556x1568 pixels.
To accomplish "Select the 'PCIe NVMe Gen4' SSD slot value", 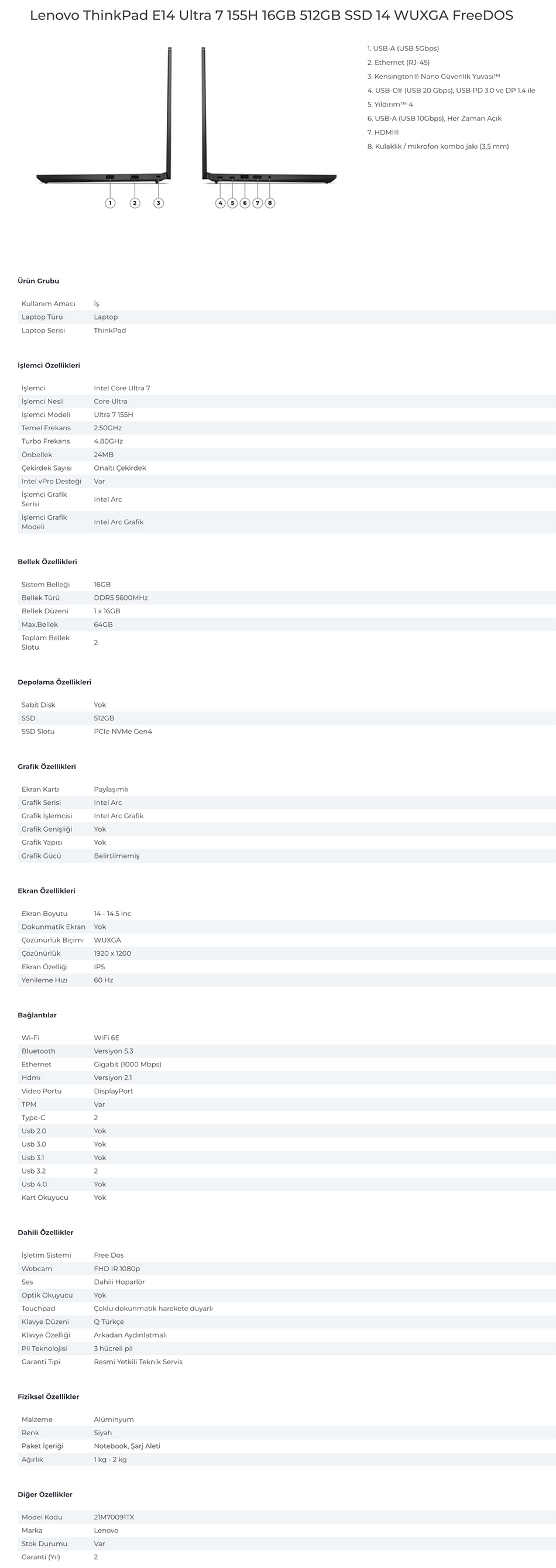I will 123,732.
